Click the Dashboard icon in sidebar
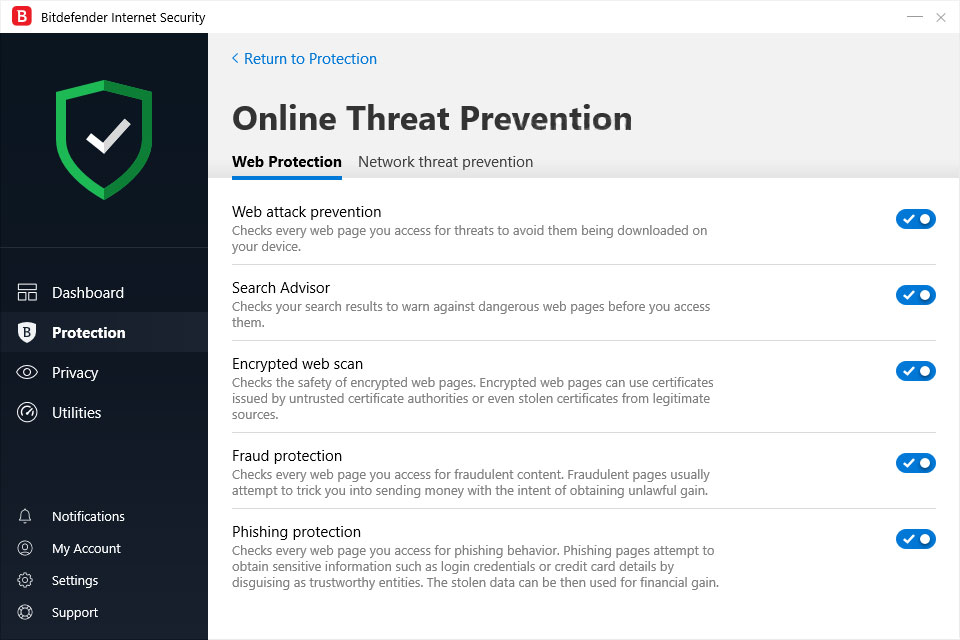 (x=27, y=292)
